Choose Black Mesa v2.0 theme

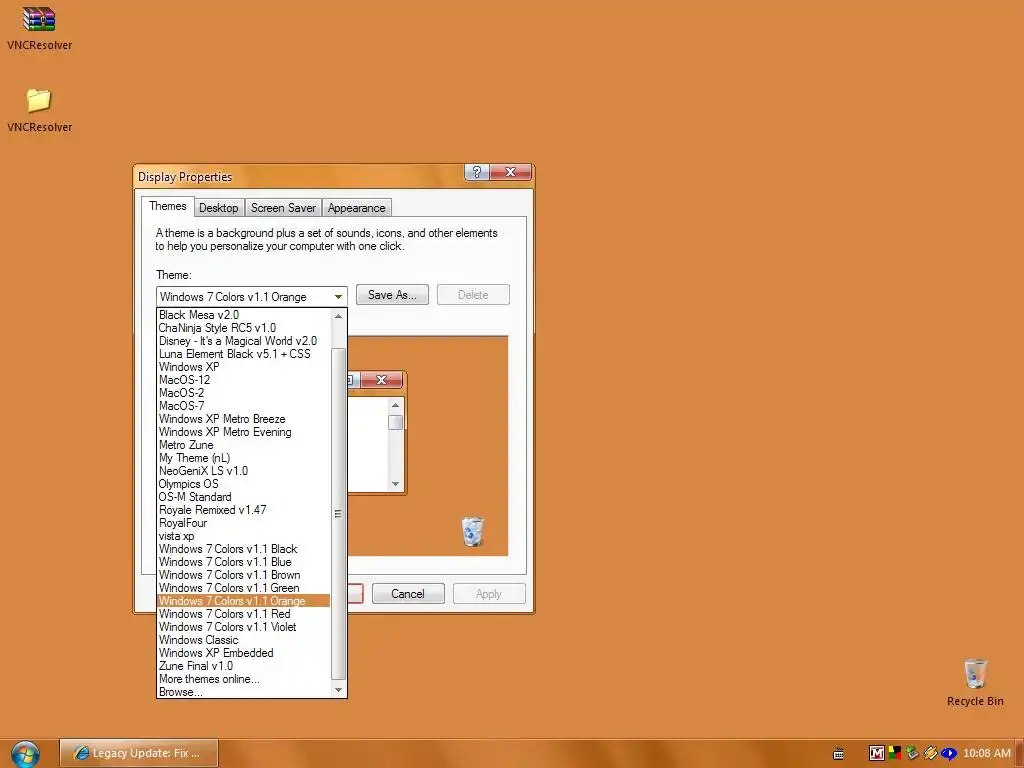pos(244,315)
